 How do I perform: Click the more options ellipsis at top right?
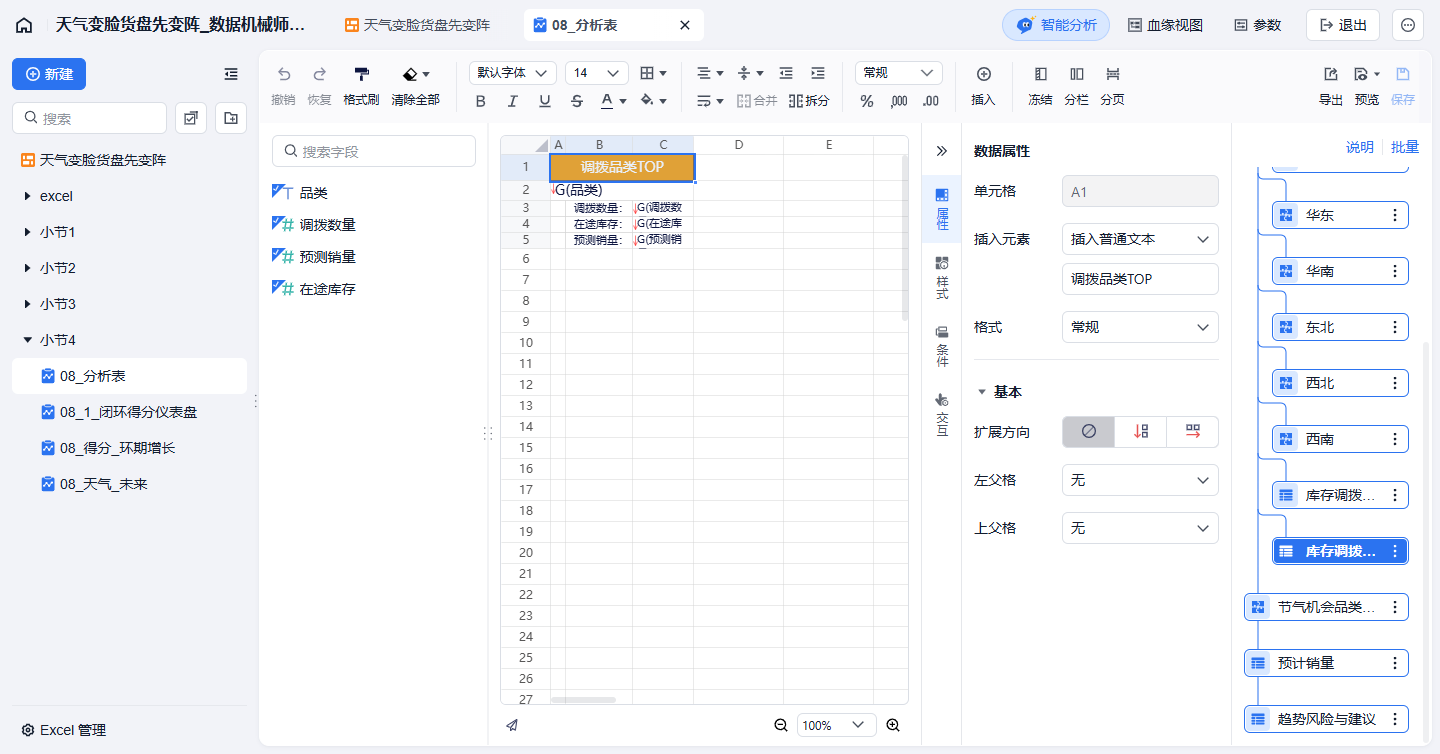[1408, 25]
